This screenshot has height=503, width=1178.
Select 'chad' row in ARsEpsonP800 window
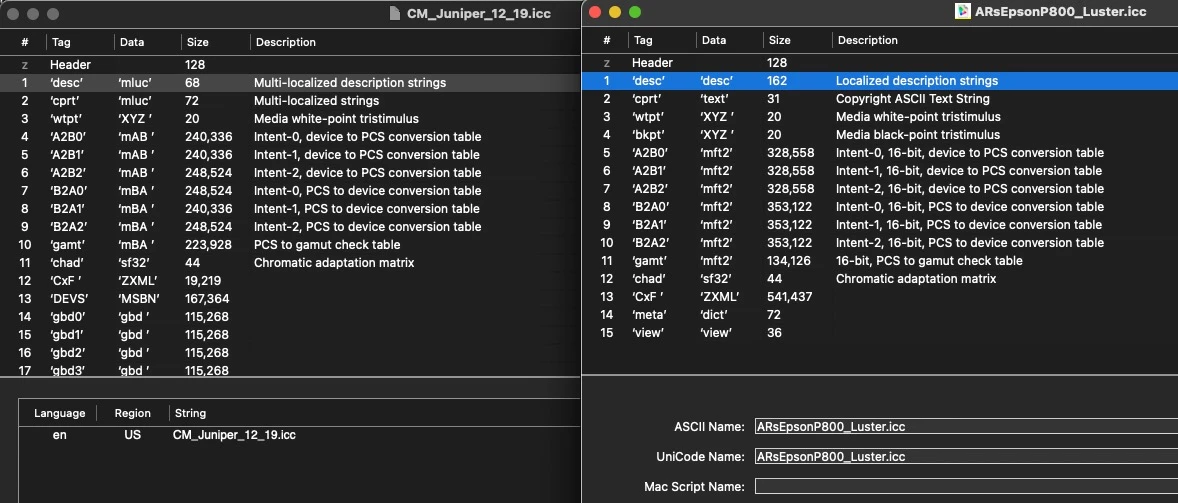(x=880, y=279)
